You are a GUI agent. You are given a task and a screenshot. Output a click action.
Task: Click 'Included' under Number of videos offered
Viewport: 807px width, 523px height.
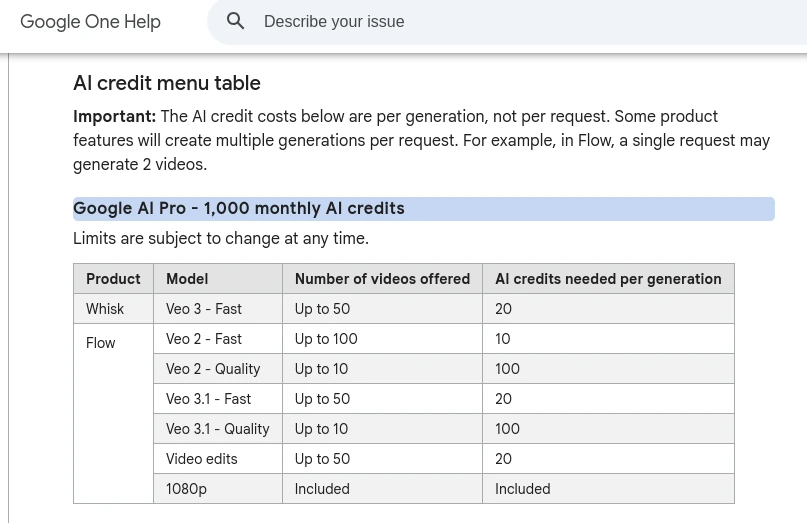click(382, 489)
